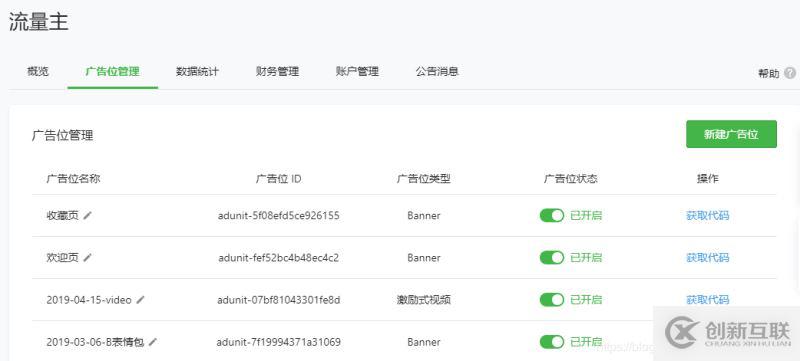Screen dimensions: 800x361
Task: Click the 广告位状态 column header
Action: click(570, 178)
